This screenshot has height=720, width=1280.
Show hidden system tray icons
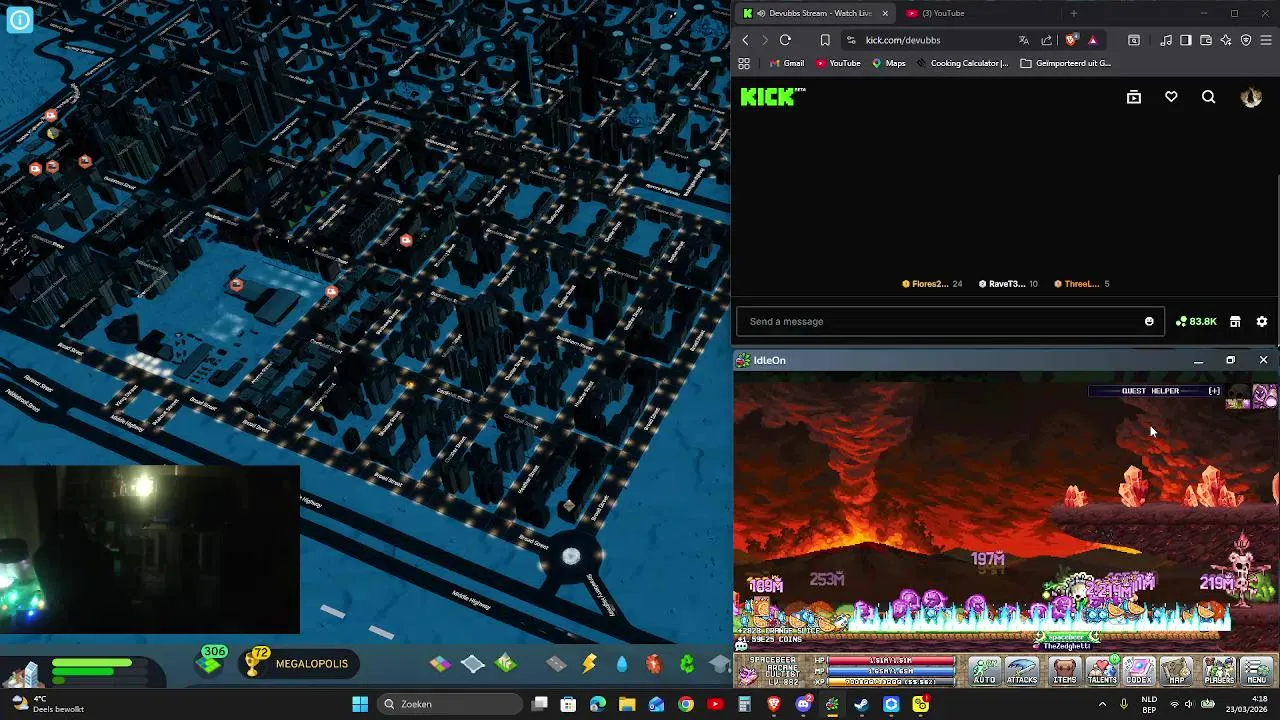1102,704
